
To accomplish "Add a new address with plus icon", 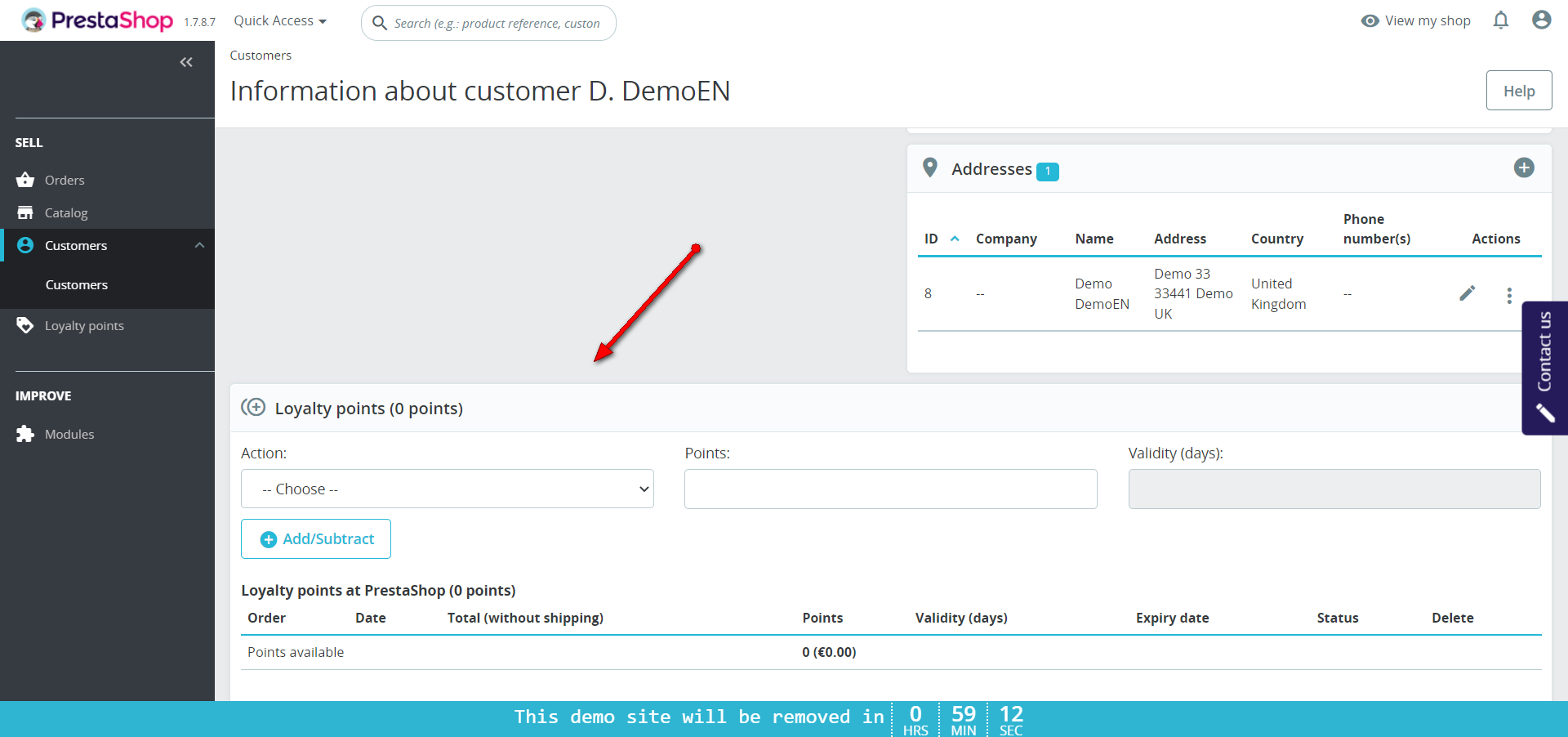I will [1524, 167].
